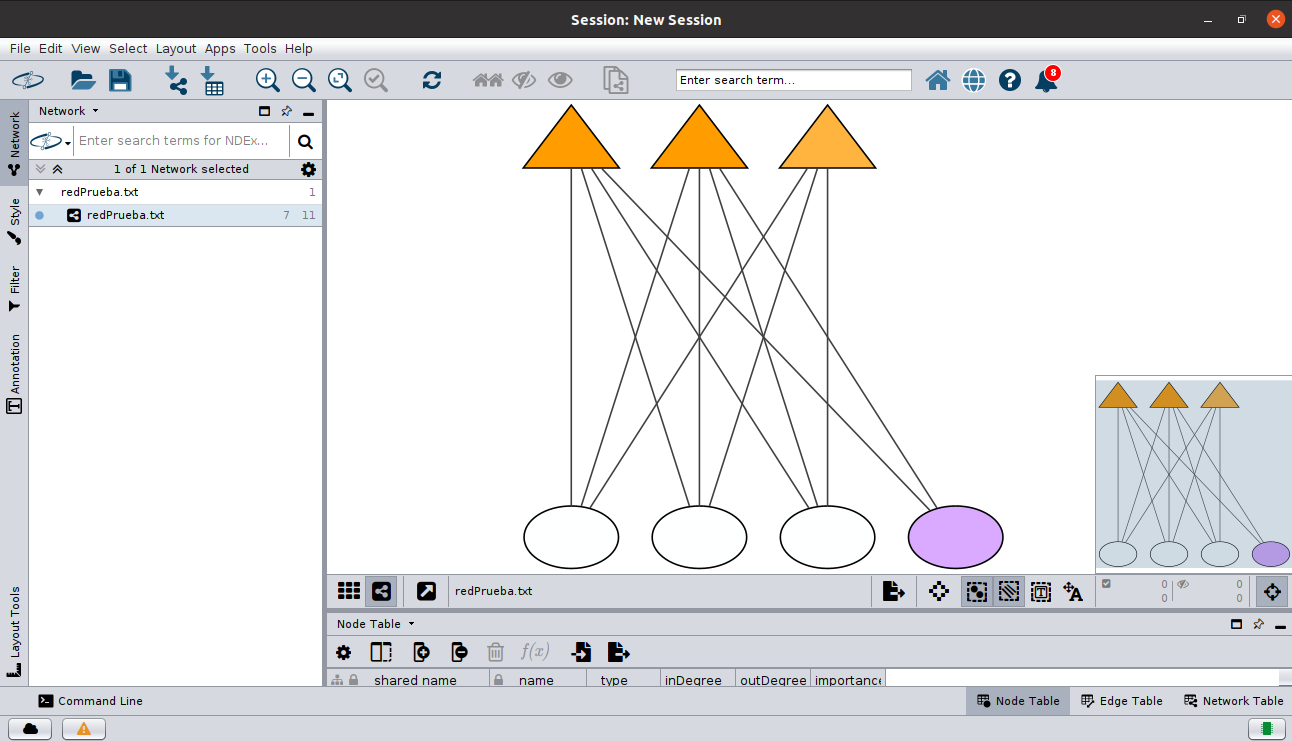The height and width of the screenshot is (741, 1292).
Task: Open the Layout menu
Action: (x=176, y=48)
